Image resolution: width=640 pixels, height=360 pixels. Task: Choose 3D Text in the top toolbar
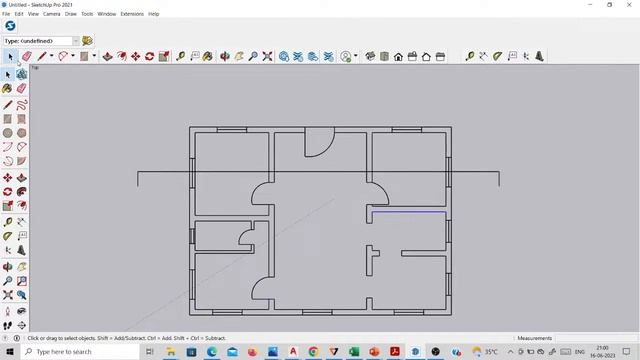tap(540, 56)
